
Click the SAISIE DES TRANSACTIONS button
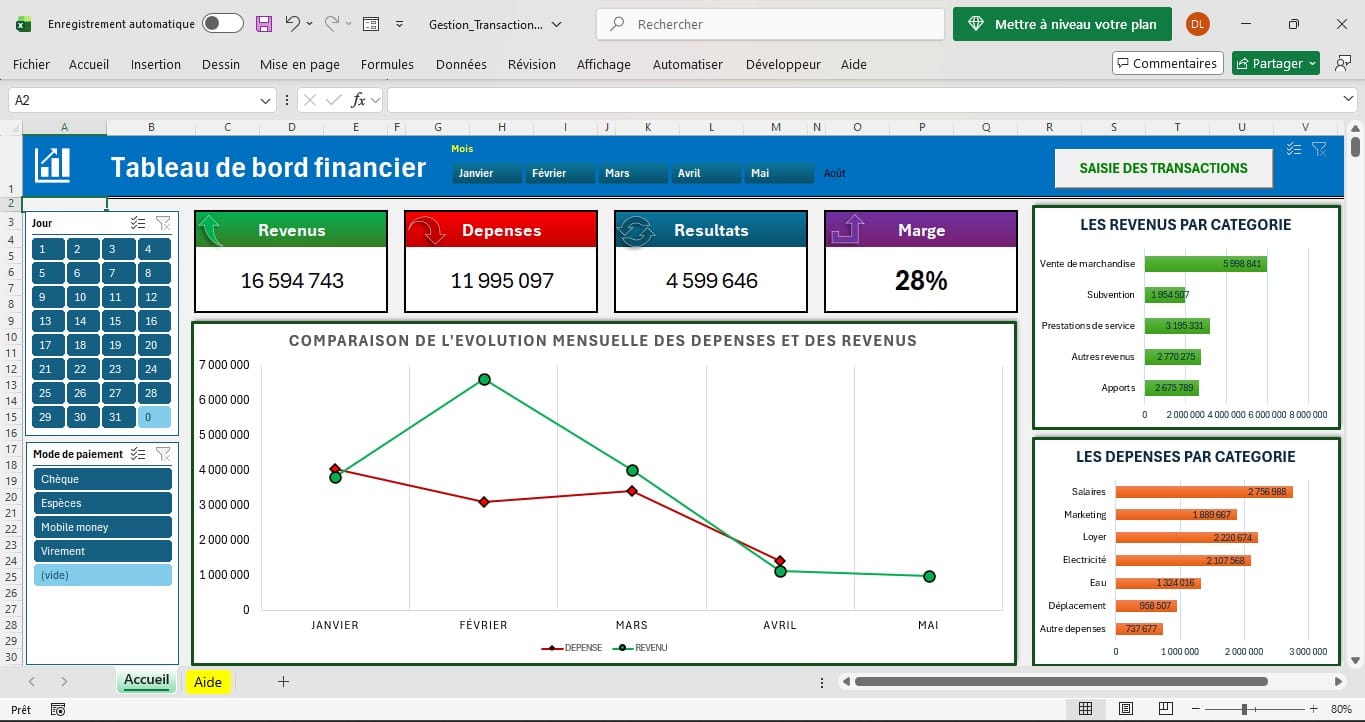click(1163, 168)
